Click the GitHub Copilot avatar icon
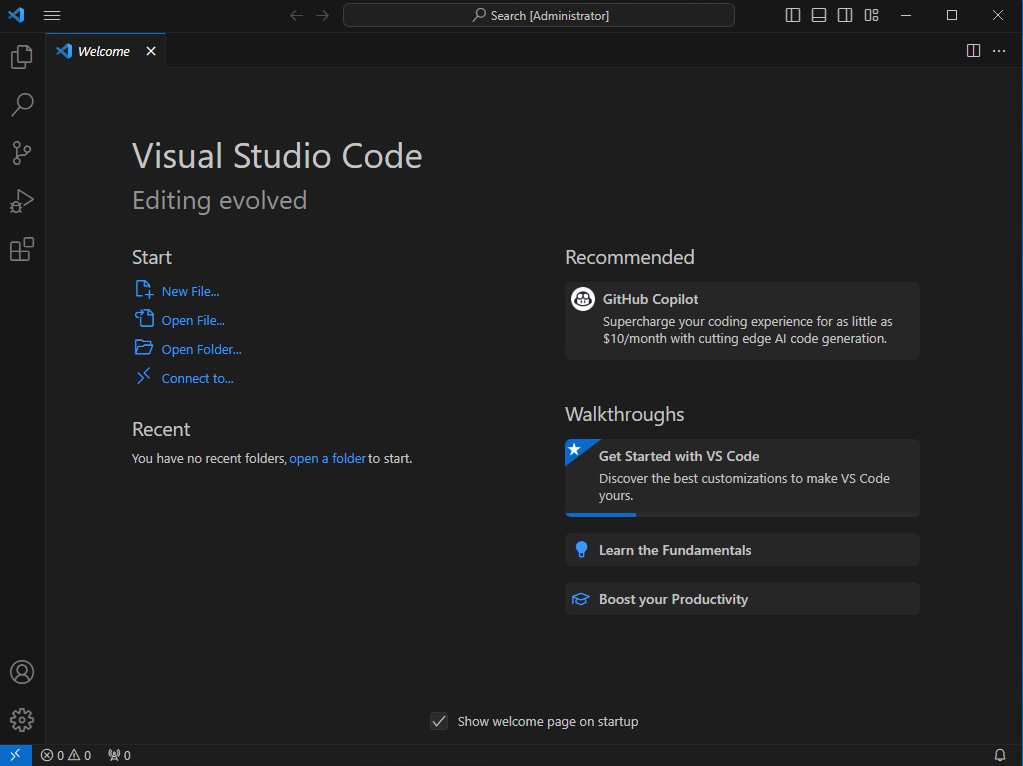The width and height of the screenshot is (1023, 766). (x=583, y=299)
